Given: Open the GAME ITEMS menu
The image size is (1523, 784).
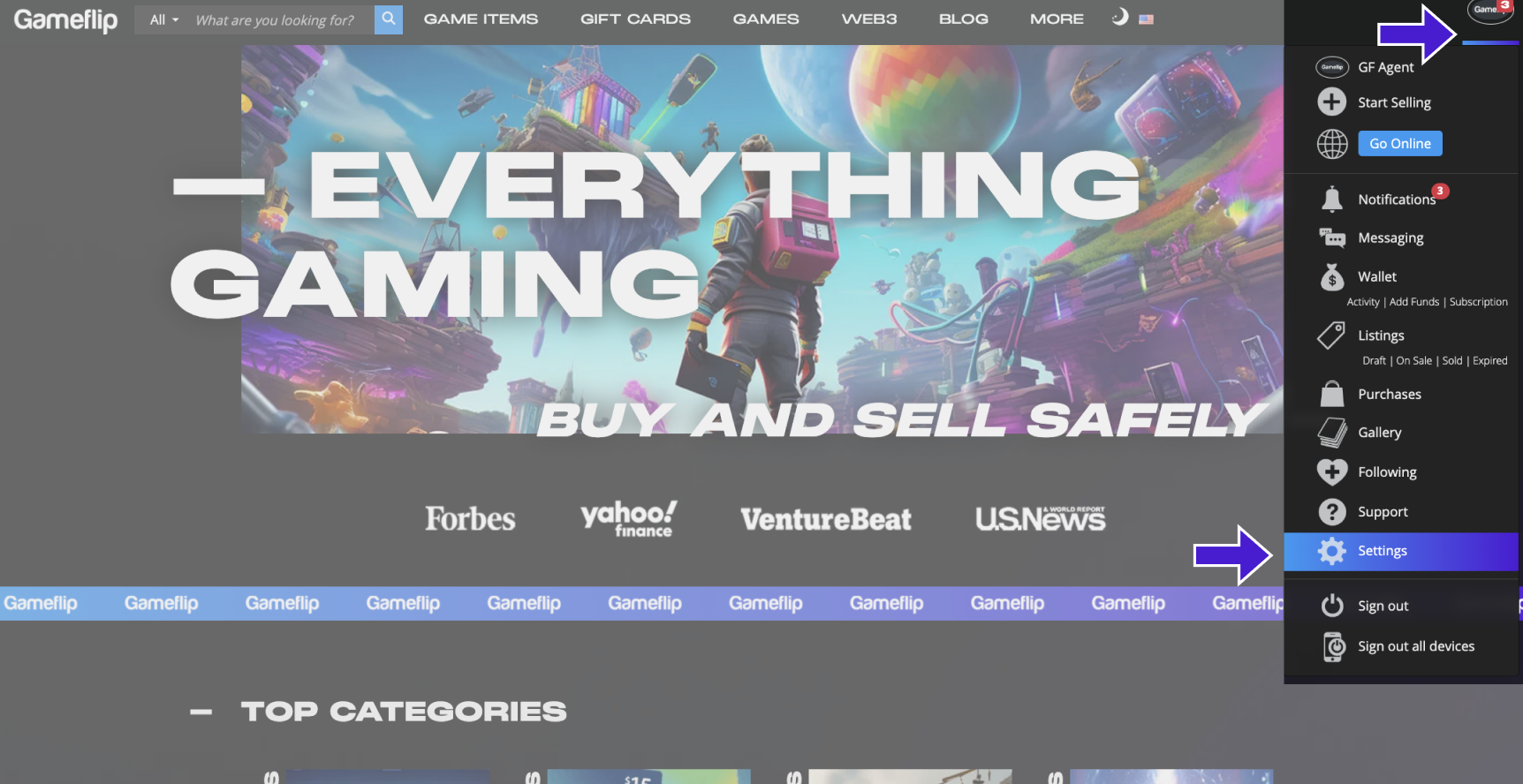Looking at the screenshot, I should coord(481,19).
